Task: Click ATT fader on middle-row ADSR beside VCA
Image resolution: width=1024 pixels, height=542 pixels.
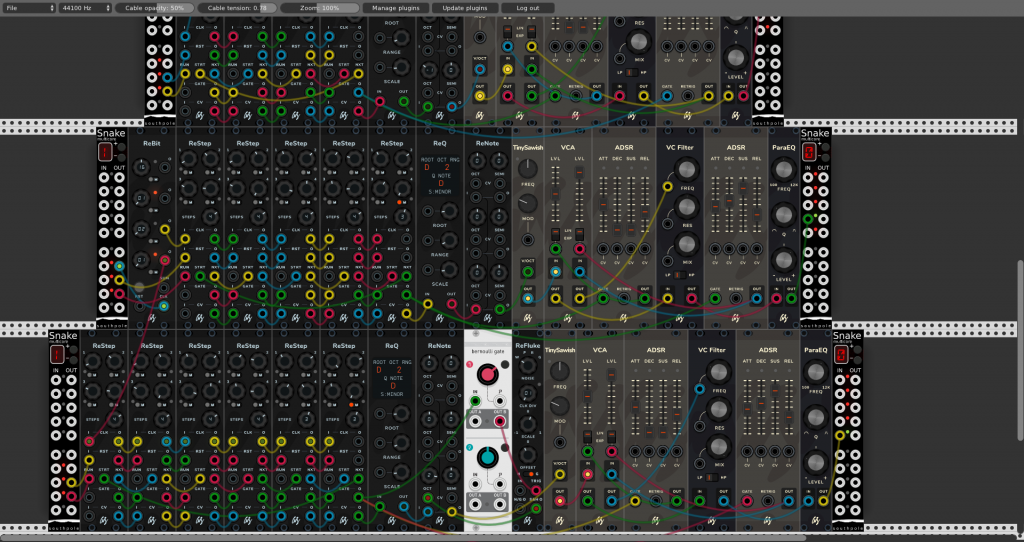Action: click(603, 206)
